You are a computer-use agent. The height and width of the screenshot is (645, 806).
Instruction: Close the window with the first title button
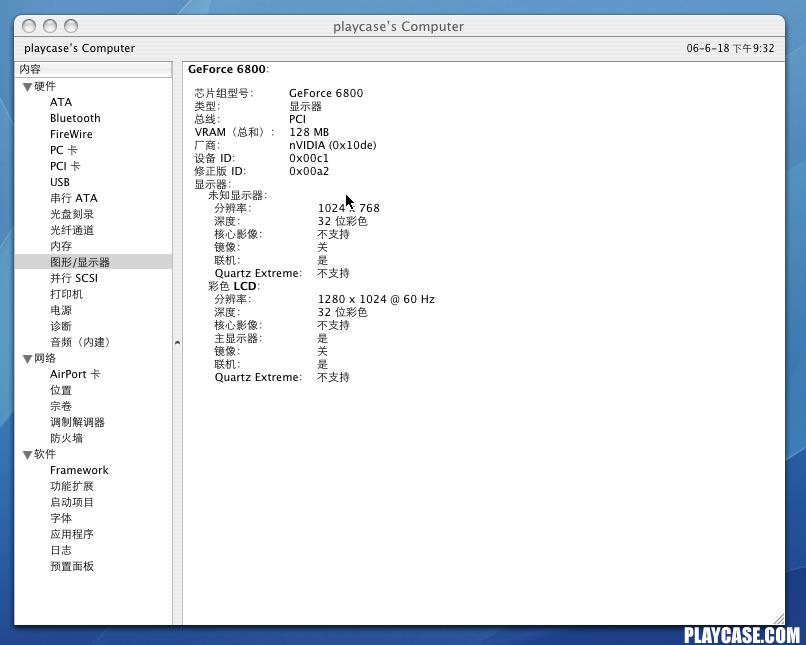click(29, 26)
